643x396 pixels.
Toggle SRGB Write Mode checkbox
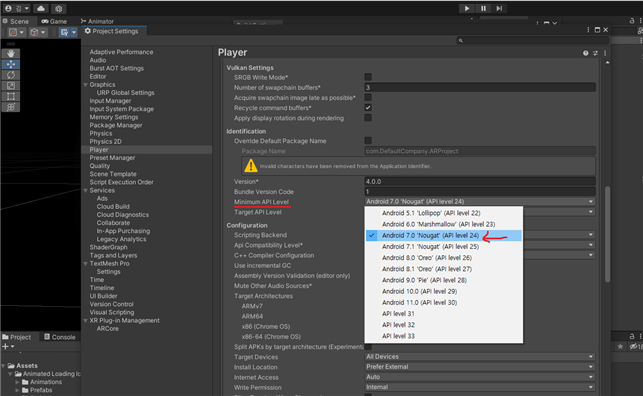[x=368, y=77]
